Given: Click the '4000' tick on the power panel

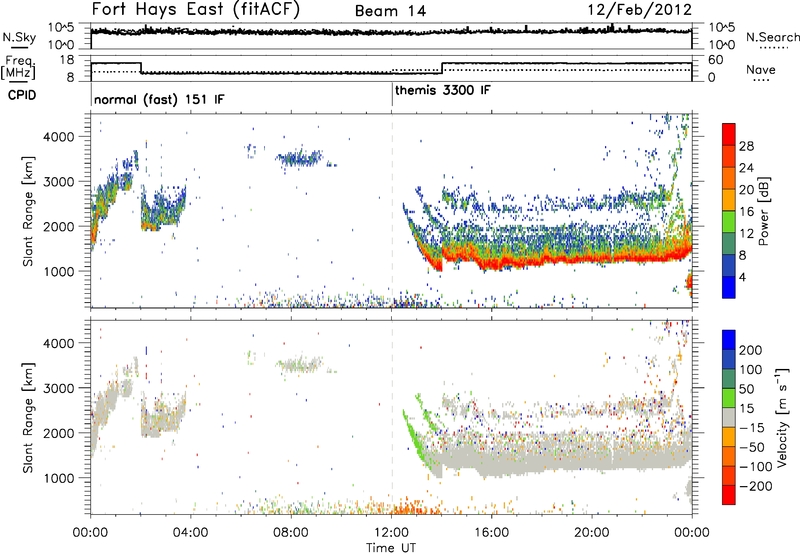Looking at the screenshot, I should pyautogui.click(x=58, y=137).
